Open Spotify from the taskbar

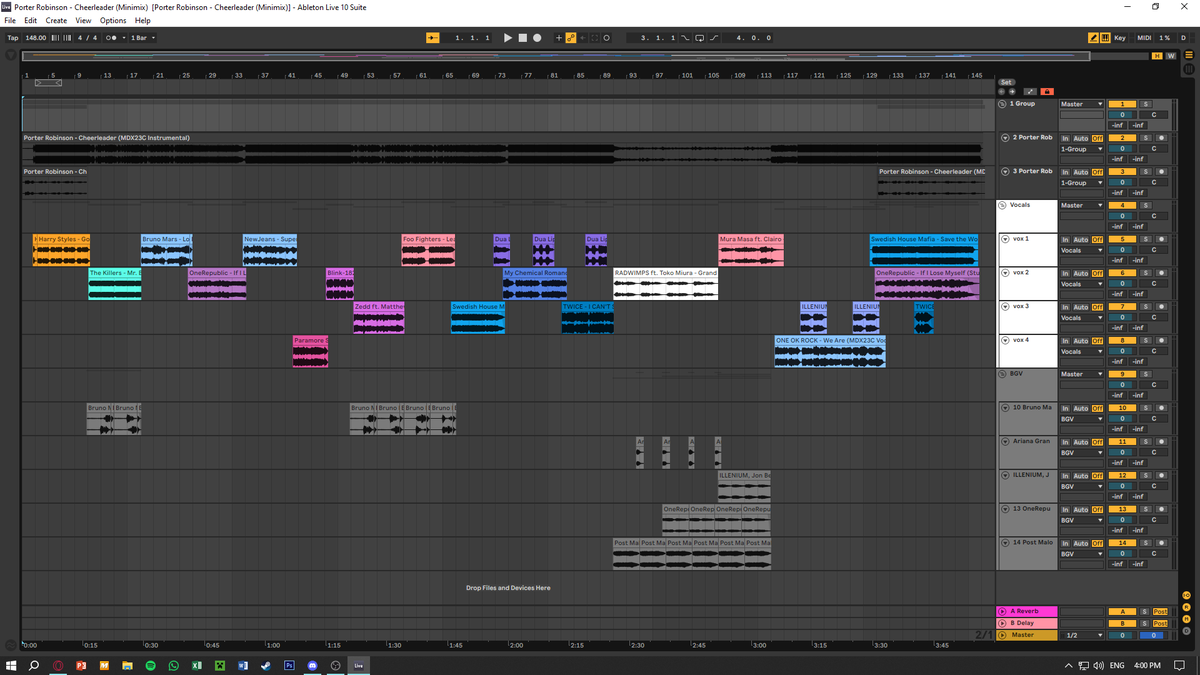pyautogui.click(x=151, y=665)
